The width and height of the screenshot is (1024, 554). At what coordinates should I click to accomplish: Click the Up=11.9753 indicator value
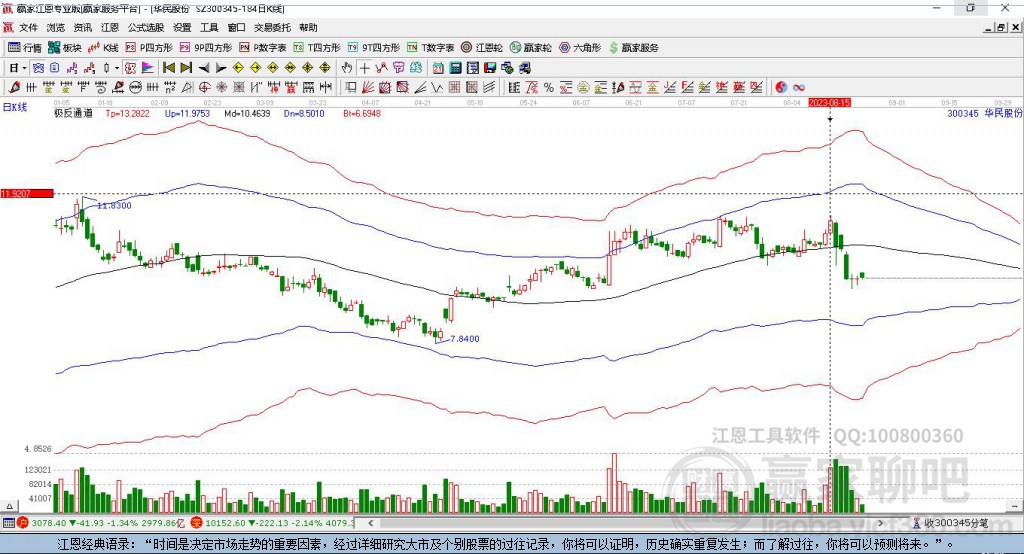tap(187, 113)
